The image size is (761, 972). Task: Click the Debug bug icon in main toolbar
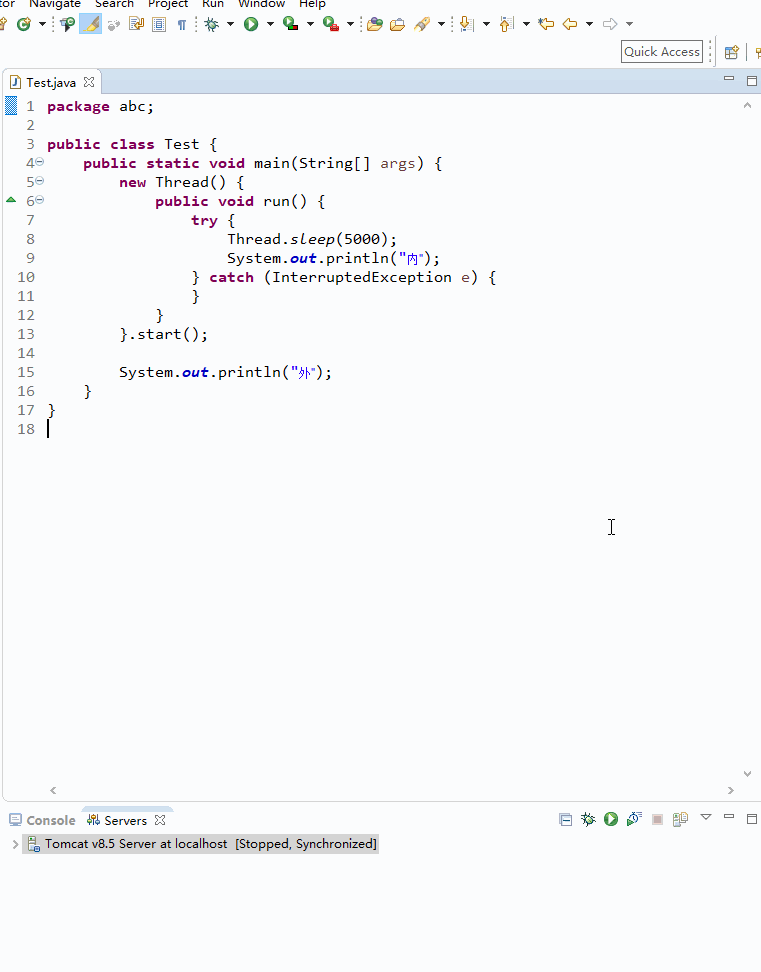tap(212, 24)
